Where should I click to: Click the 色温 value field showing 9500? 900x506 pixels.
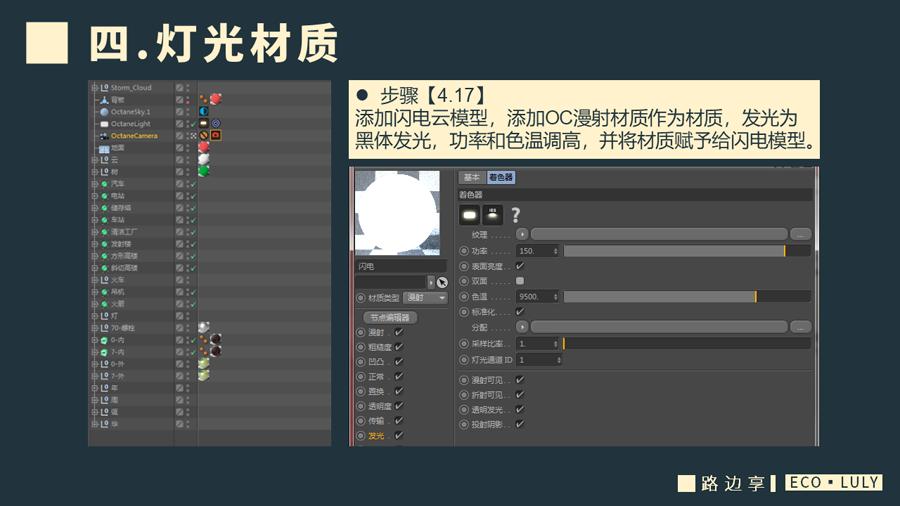tap(538, 297)
